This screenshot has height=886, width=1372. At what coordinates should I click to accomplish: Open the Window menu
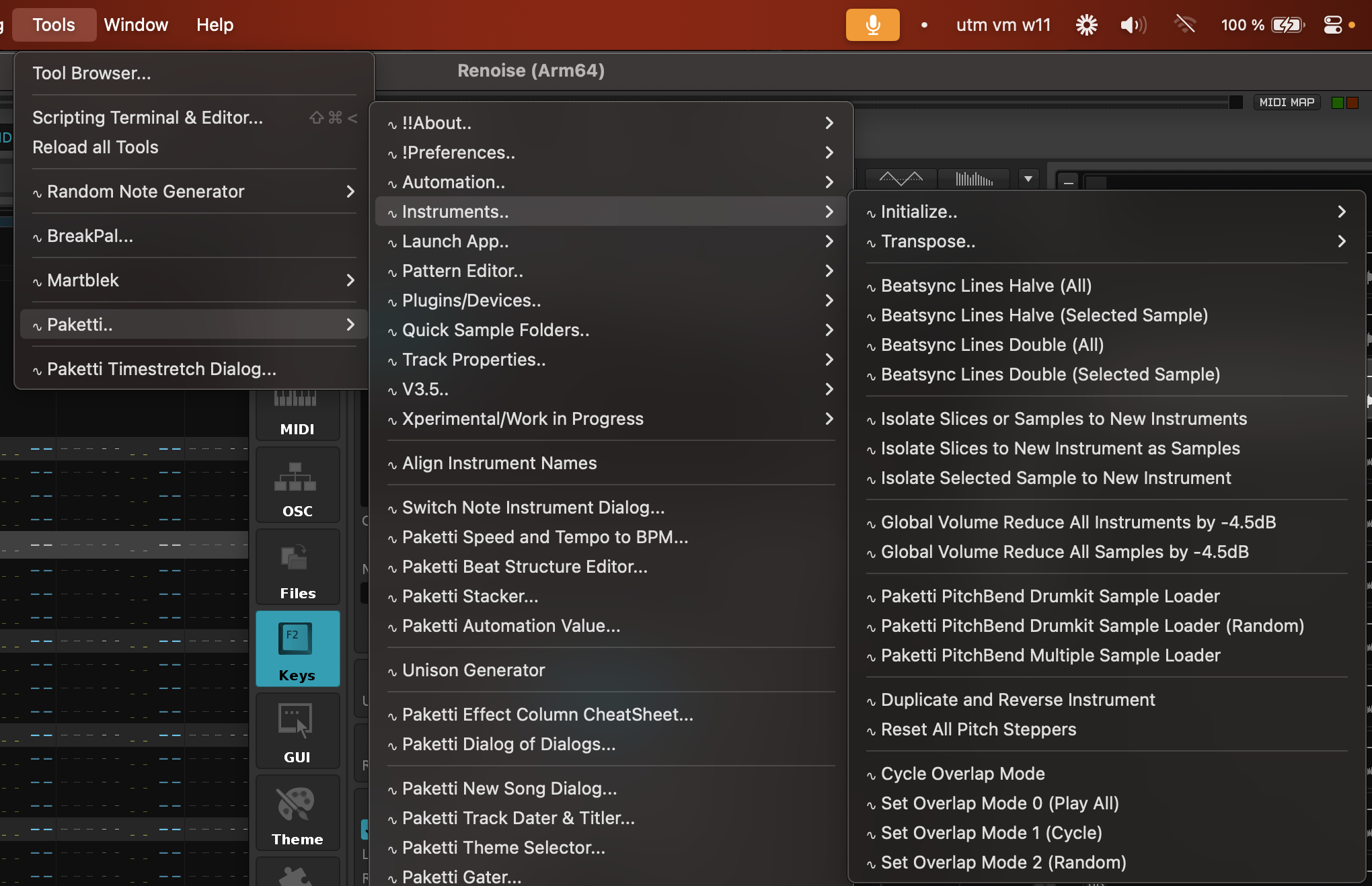coord(136,25)
